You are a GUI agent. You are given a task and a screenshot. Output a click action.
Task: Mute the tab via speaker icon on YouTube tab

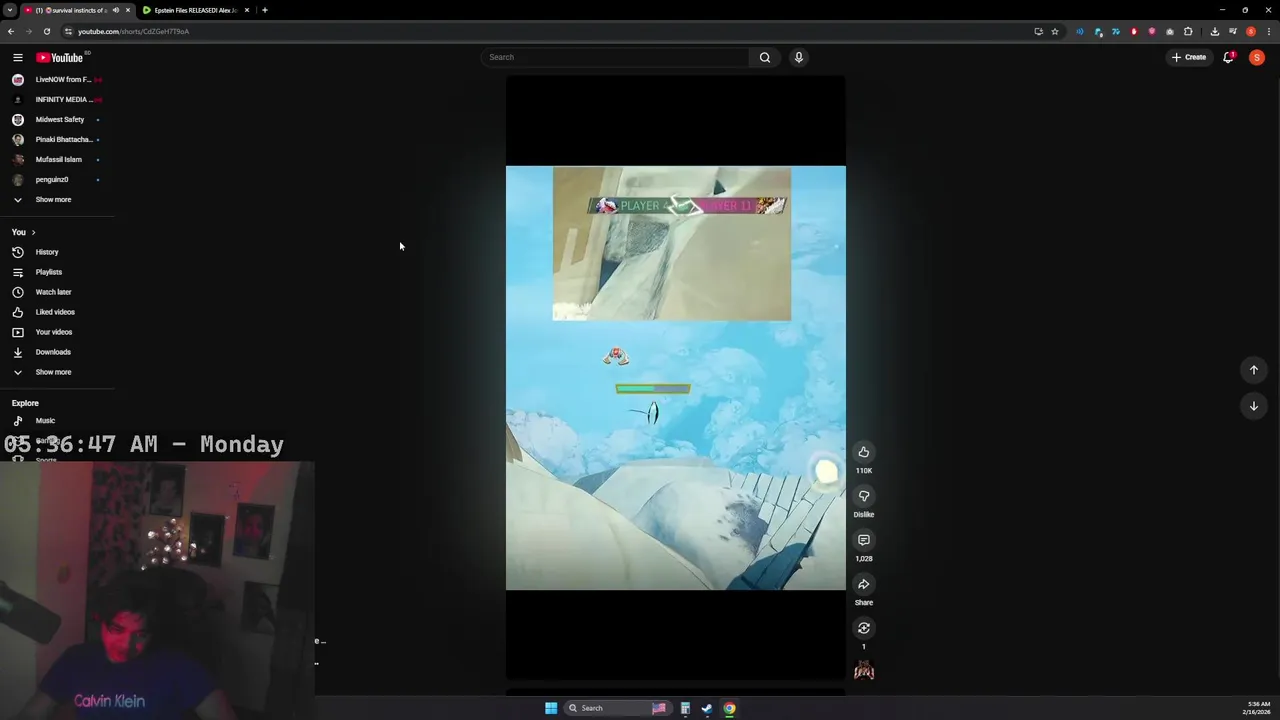116,10
